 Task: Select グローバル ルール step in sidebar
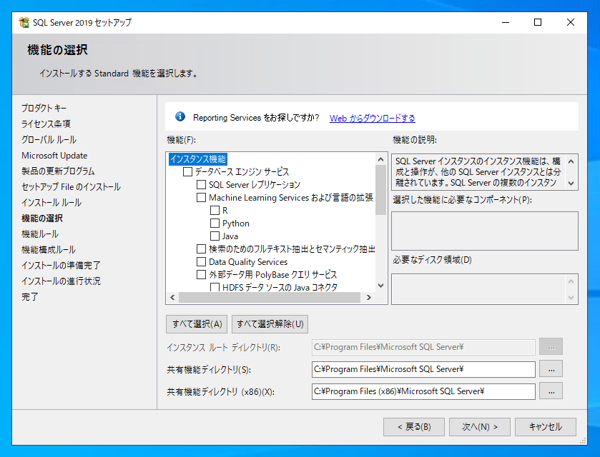(x=49, y=140)
